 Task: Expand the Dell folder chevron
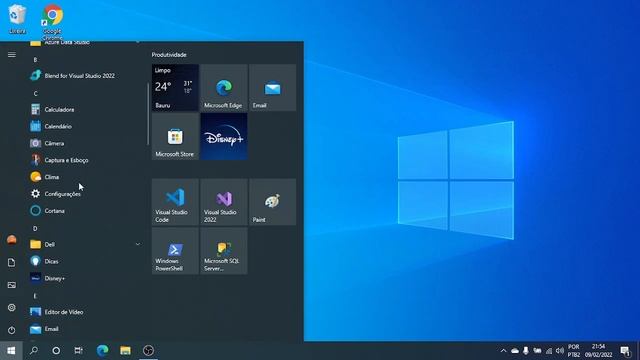tap(138, 244)
